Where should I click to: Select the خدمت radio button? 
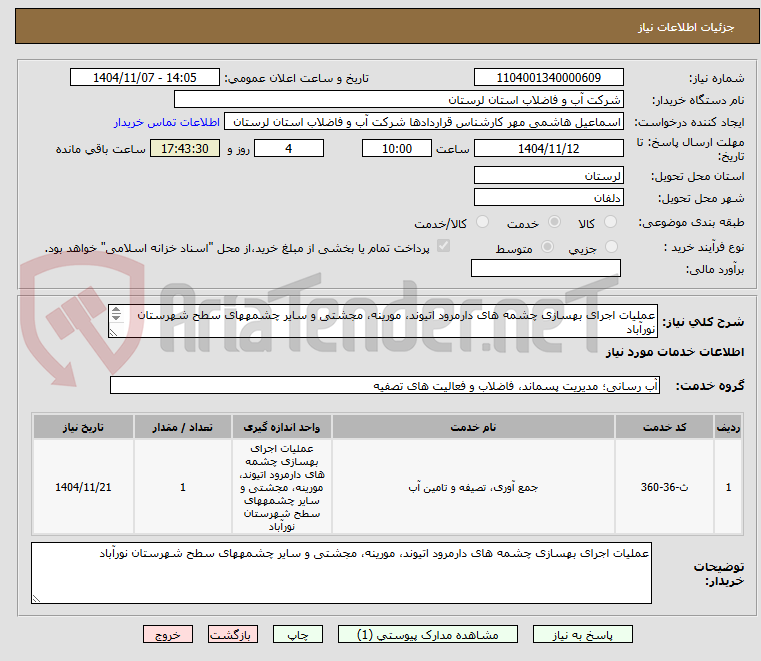tap(554, 222)
